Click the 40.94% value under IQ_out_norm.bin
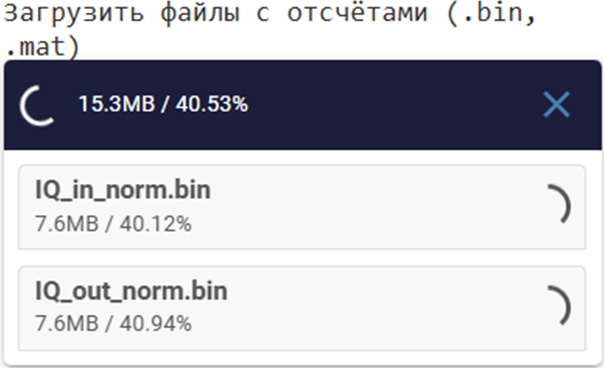This screenshot has width=604, height=368. [x=156, y=323]
